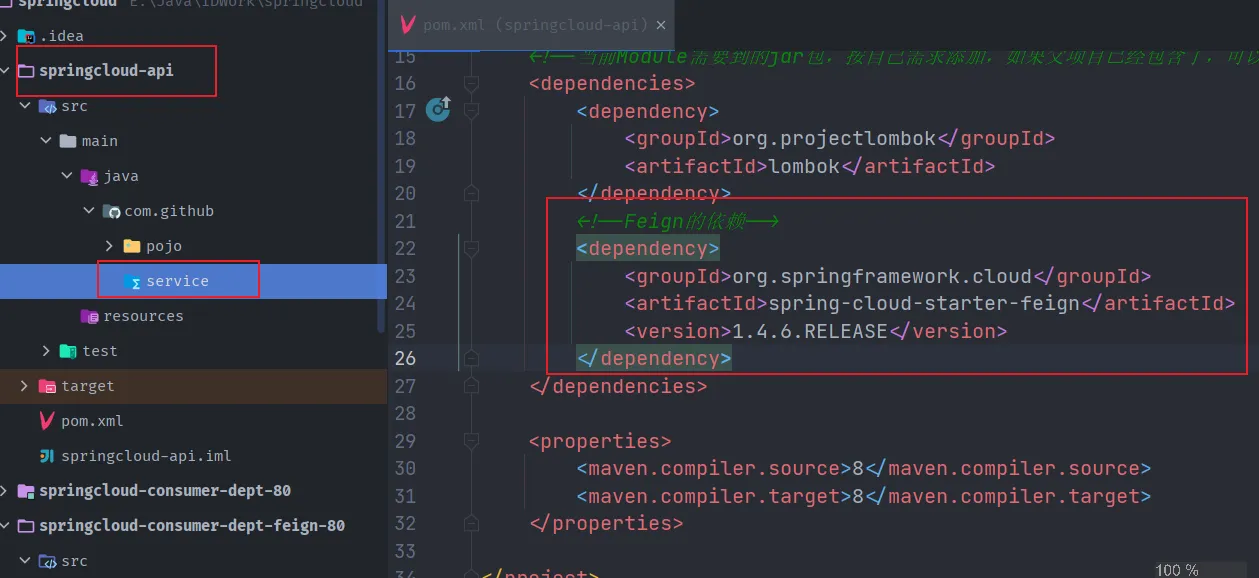Close the pom.xml editor tab
This screenshot has height=578, width=1259.
[x=662, y=24]
